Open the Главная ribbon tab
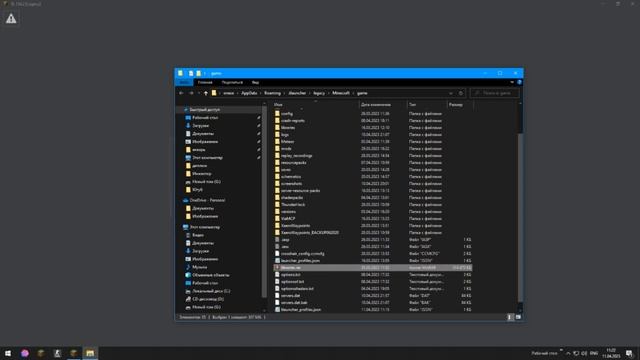Viewport: 640px width, 360px height. (x=205, y=82)
